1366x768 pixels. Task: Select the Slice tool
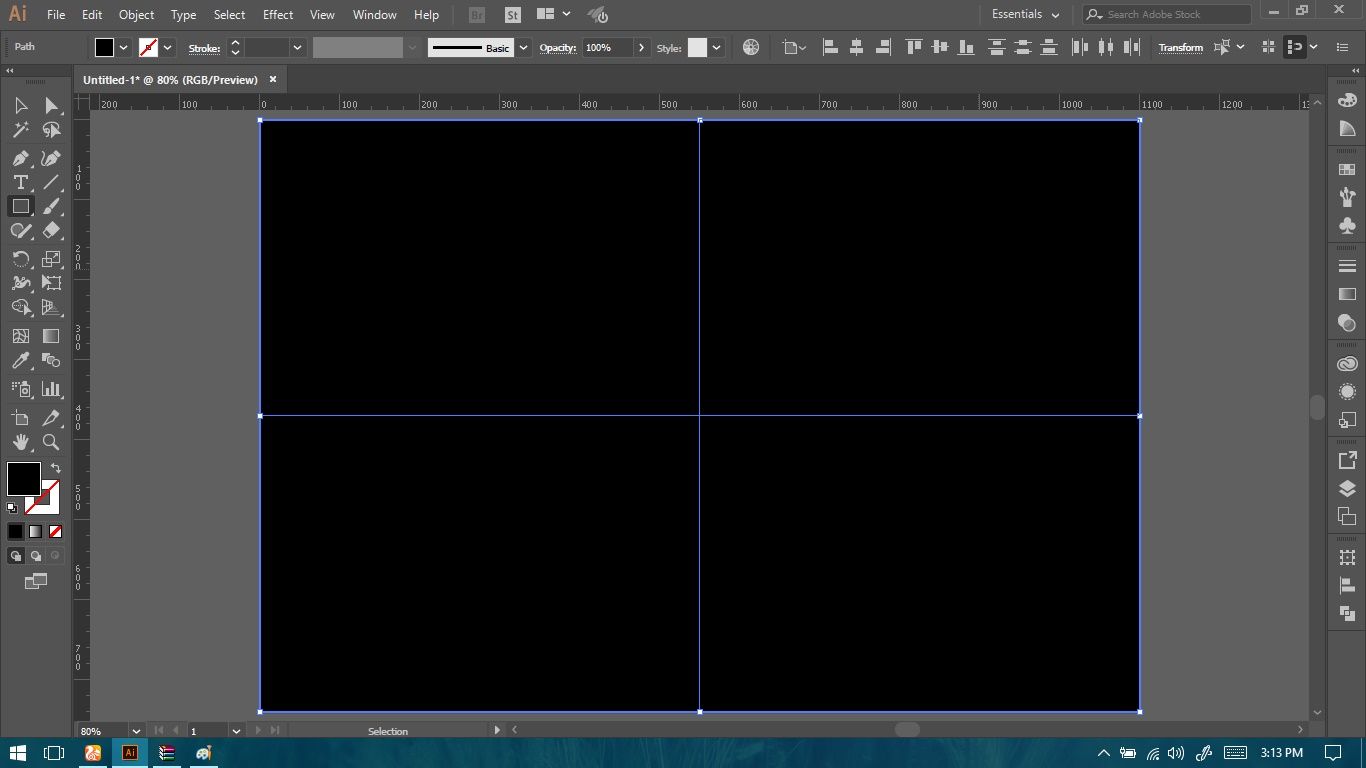pyautogui.click(x=51, y=418)
